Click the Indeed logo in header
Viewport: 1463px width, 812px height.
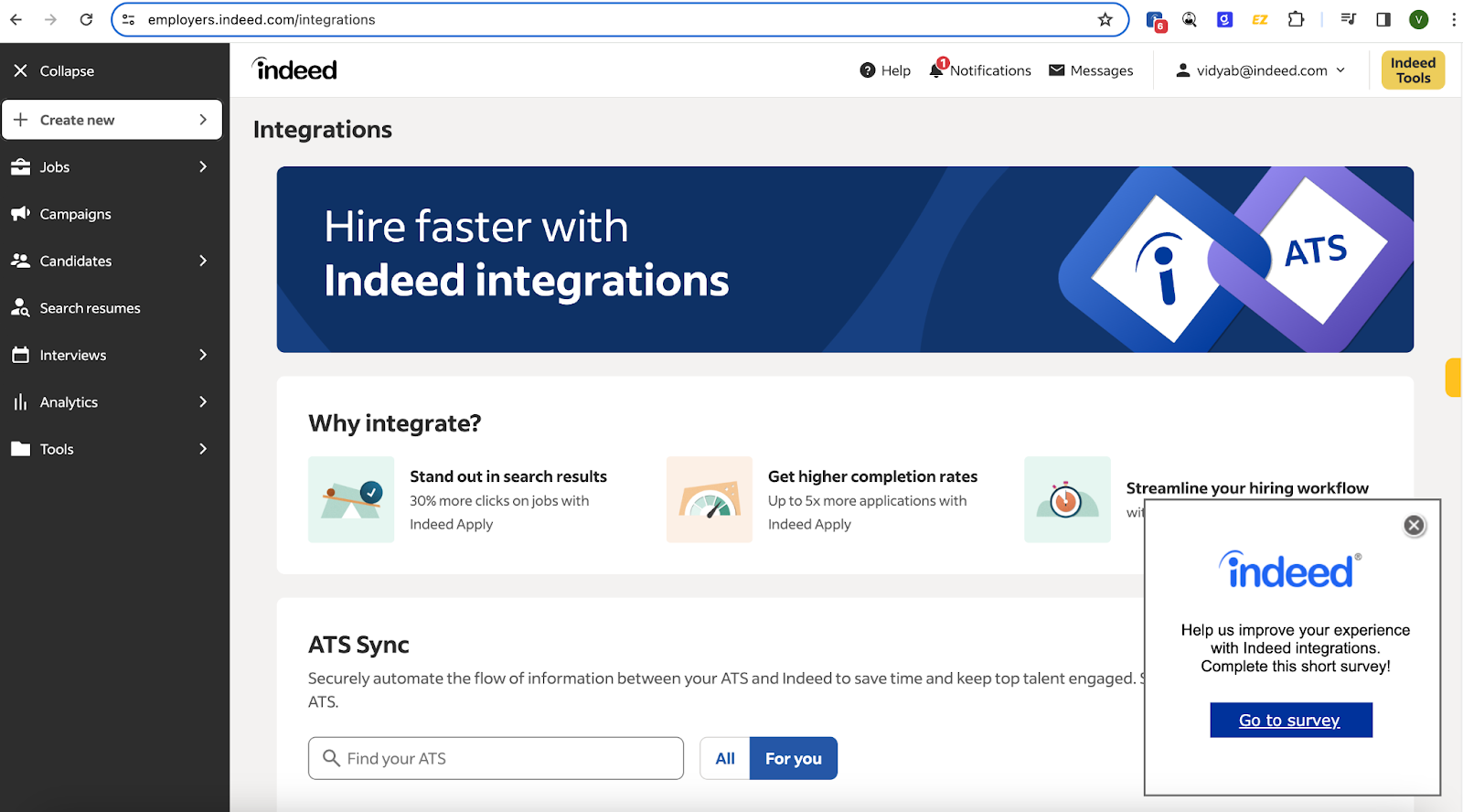pos(294,69)
